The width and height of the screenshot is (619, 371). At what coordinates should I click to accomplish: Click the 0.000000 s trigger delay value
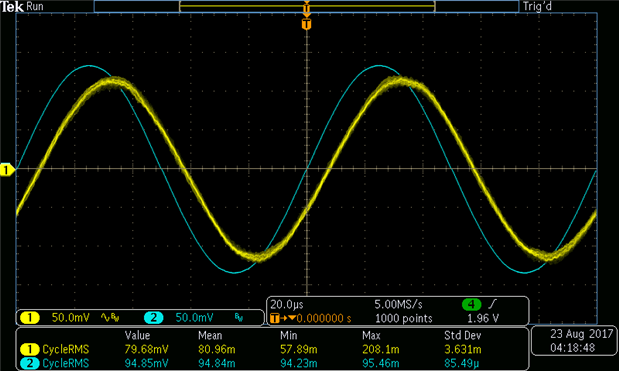(x=324, y=318)
